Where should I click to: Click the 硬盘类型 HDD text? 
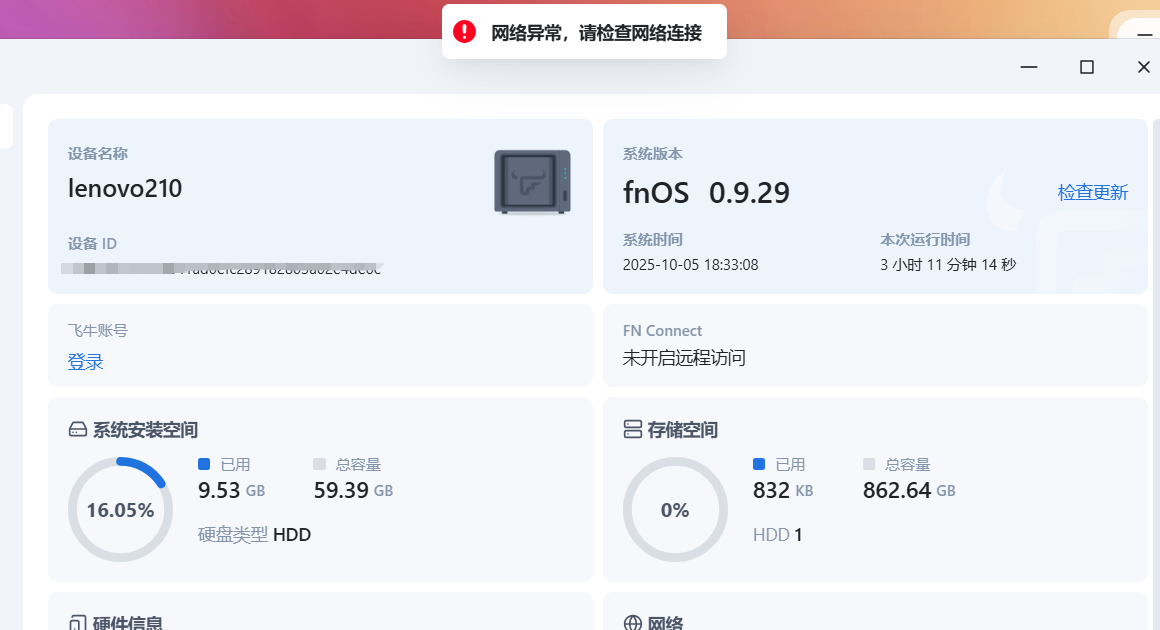click(x=254, y=535)
